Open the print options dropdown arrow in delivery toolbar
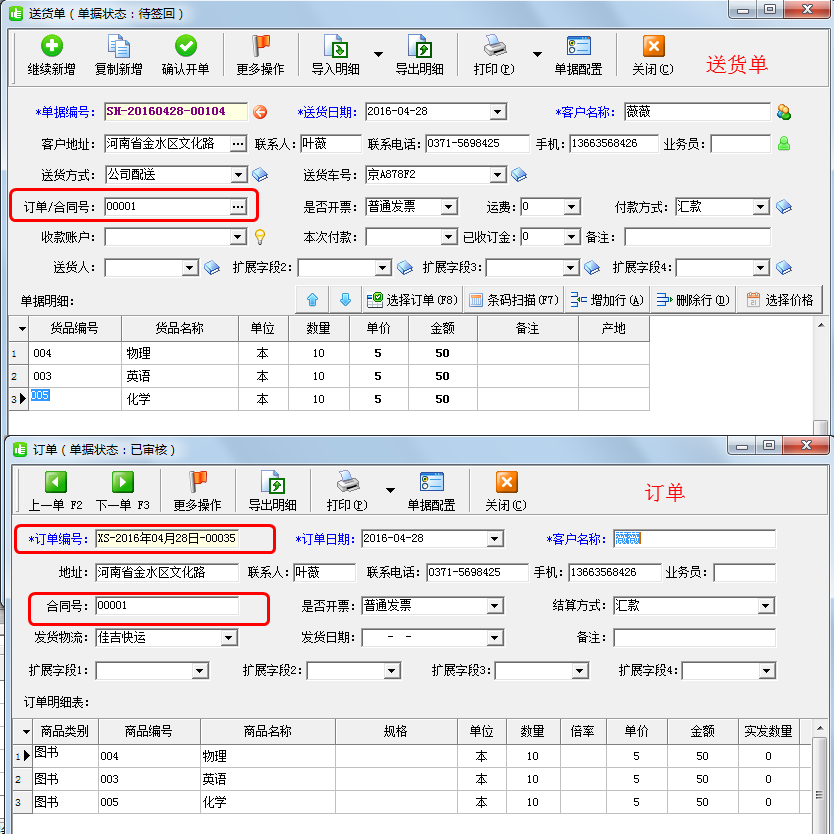Screen dimensions: 834x834 tap(537, 54)
